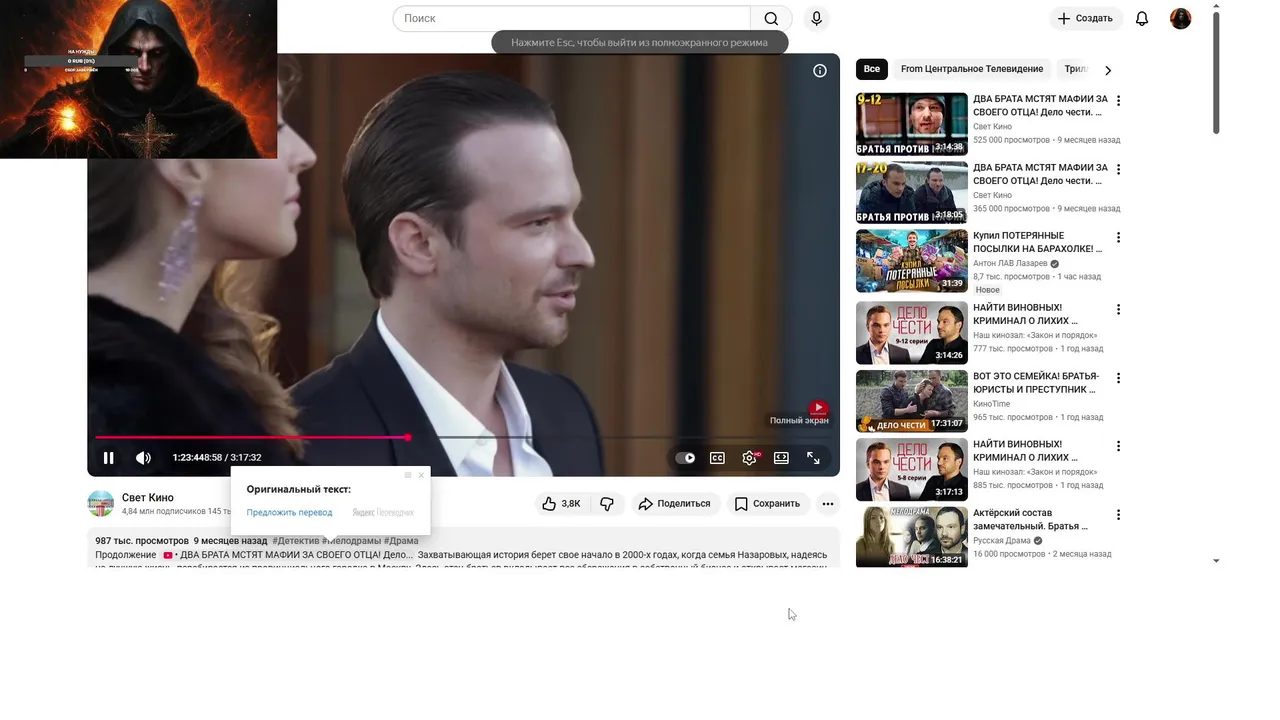The width and height of the screenshot is (1280, 720).
Task: Open ДЕЛО ЧЕСТИ thumbnail 3:17:13
Action: (912, 470)
